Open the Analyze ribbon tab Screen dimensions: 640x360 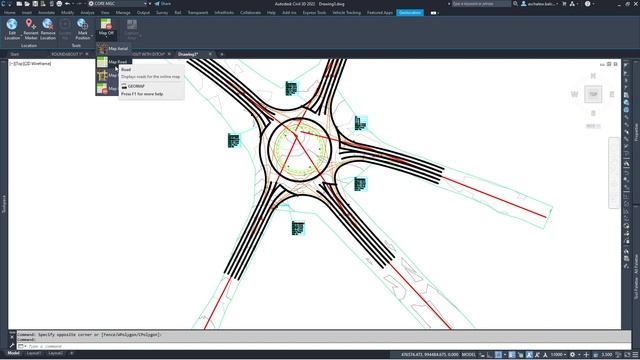pos(87,13)
